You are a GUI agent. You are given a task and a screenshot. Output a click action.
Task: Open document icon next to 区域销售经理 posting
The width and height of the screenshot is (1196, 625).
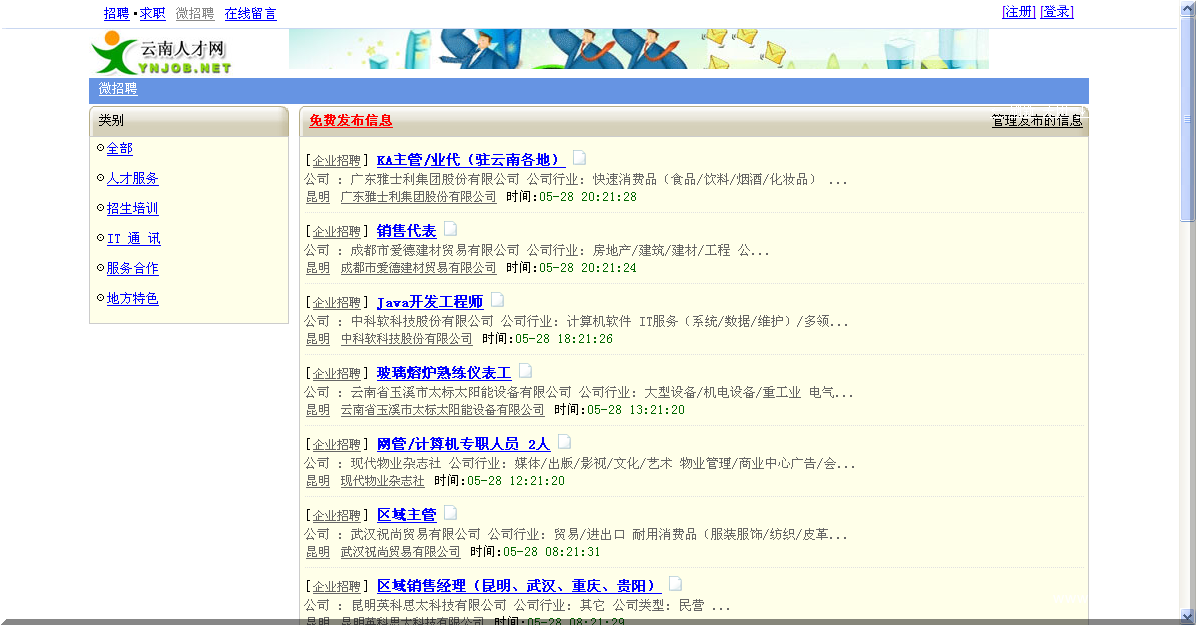pos(675,582)
